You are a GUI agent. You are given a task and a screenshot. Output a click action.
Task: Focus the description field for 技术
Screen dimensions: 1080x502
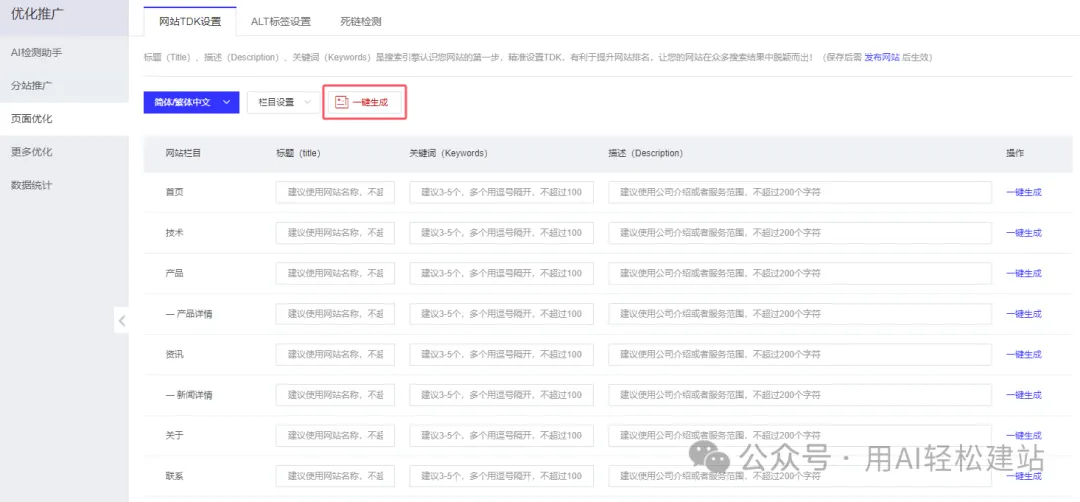tap(800, 233)
